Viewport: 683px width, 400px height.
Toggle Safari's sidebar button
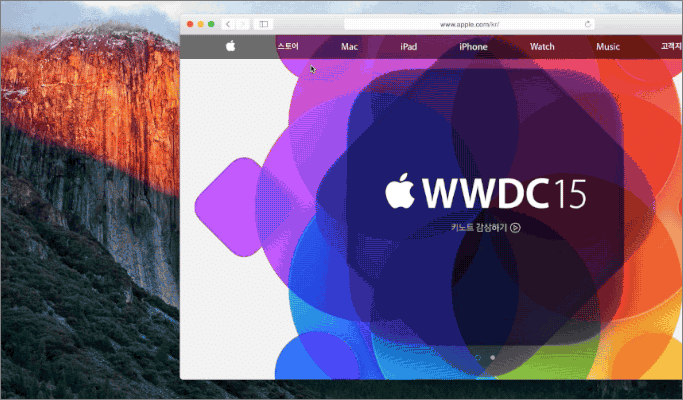click(x=264, y=24)
